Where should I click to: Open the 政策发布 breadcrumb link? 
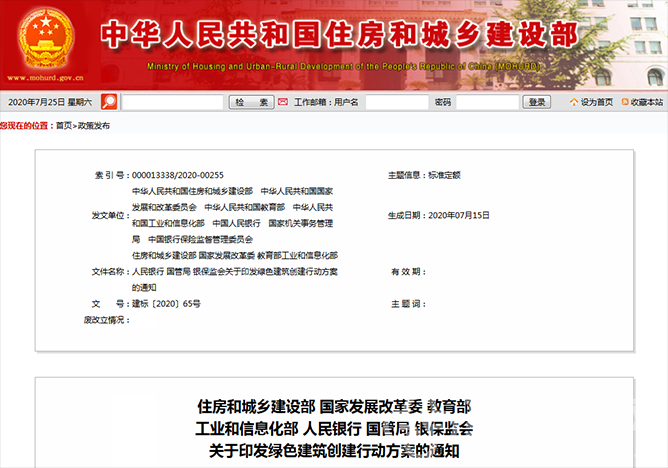[x=94, y=126]
